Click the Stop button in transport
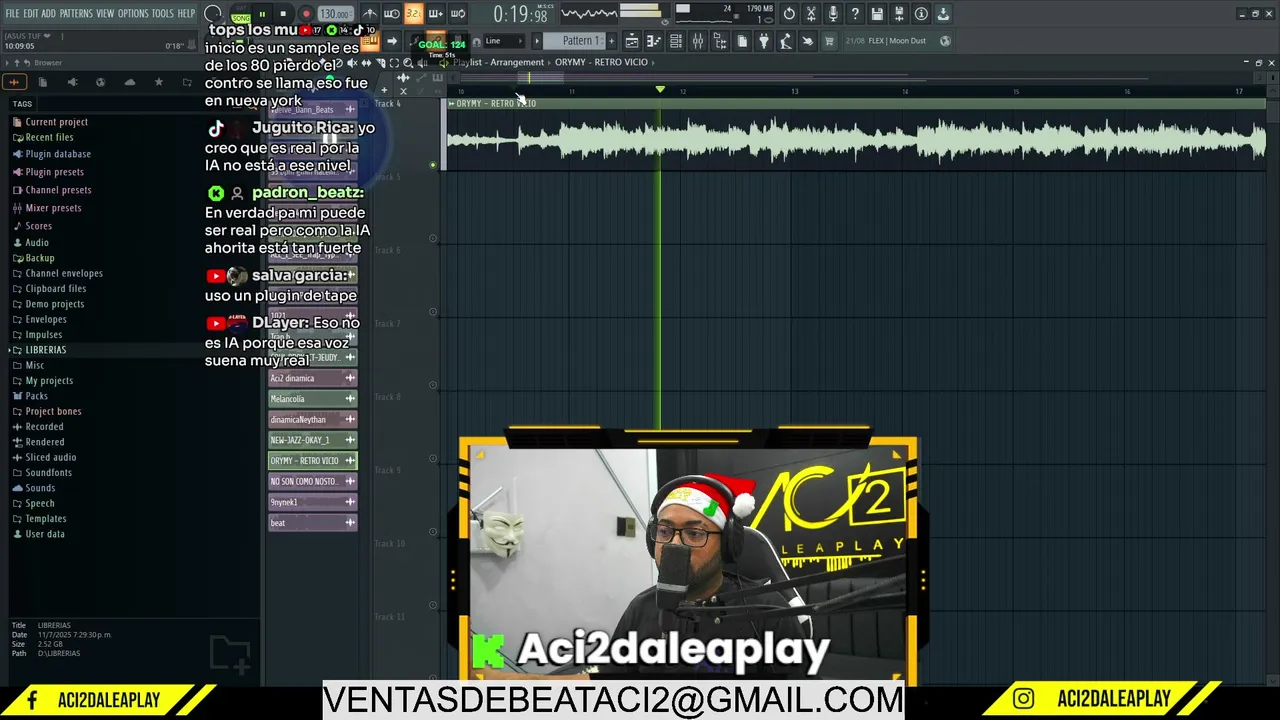Image resolution: width=1280 pixels, height=720 pixels. 283,14
